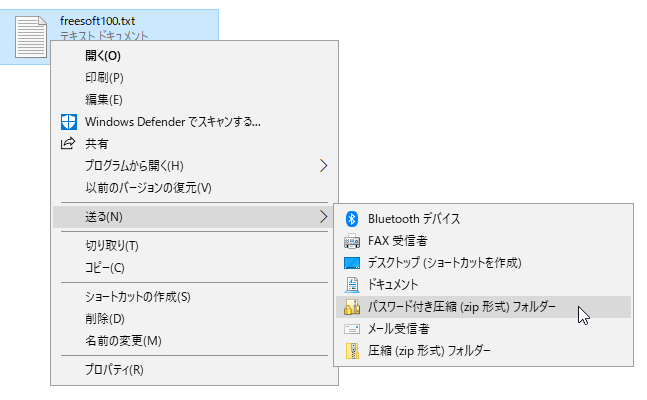The height and width of the screenshot is (400, 647).
Task: Click the password zip folder lock icon
Action: [x=352, y=307]
